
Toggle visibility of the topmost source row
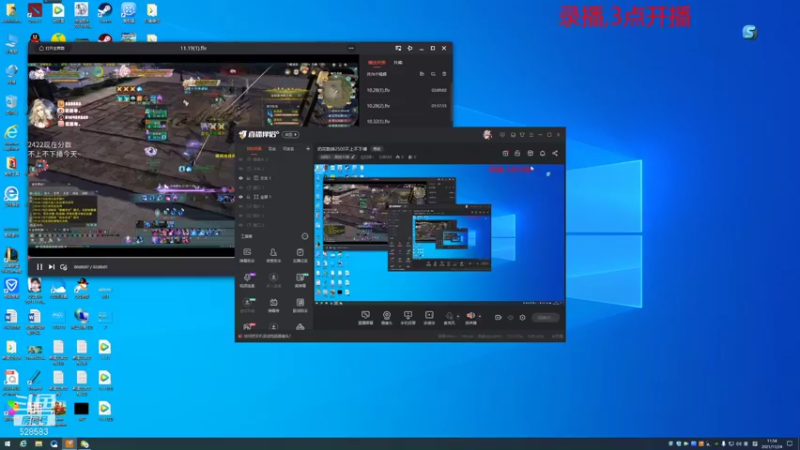[x=241, y=159]
